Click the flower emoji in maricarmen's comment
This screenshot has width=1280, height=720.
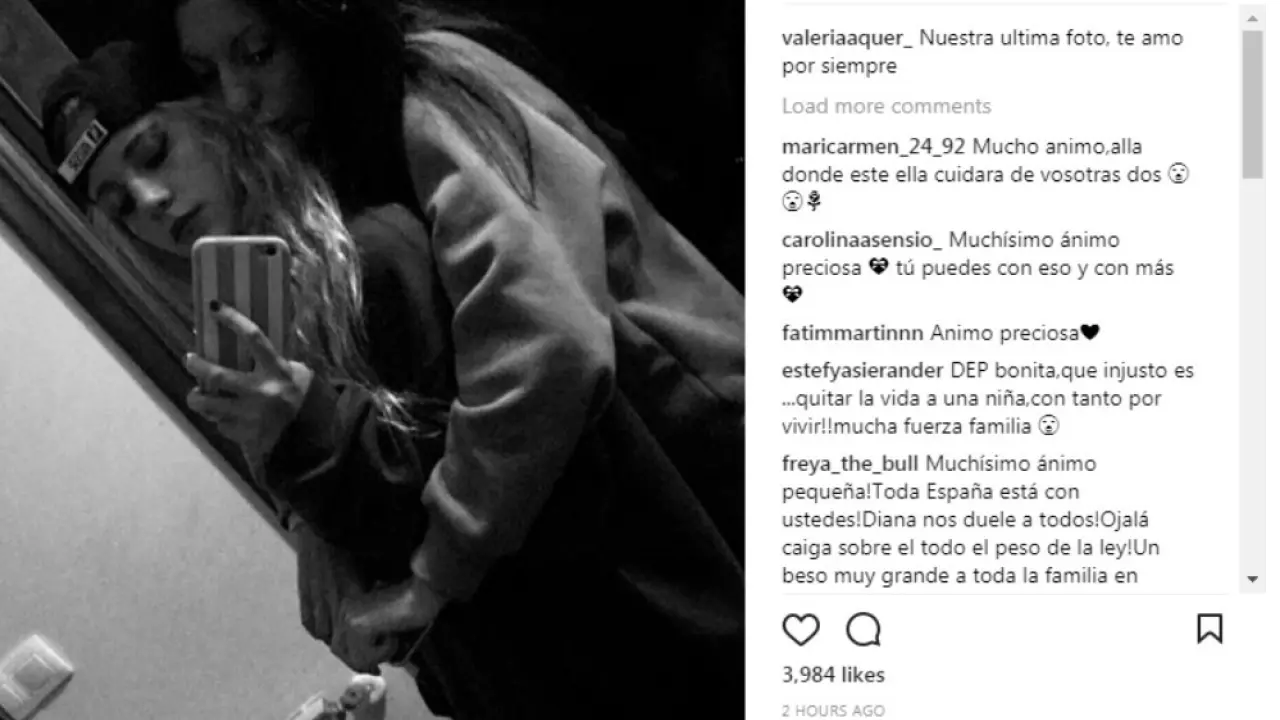click(x=815, y=202)
